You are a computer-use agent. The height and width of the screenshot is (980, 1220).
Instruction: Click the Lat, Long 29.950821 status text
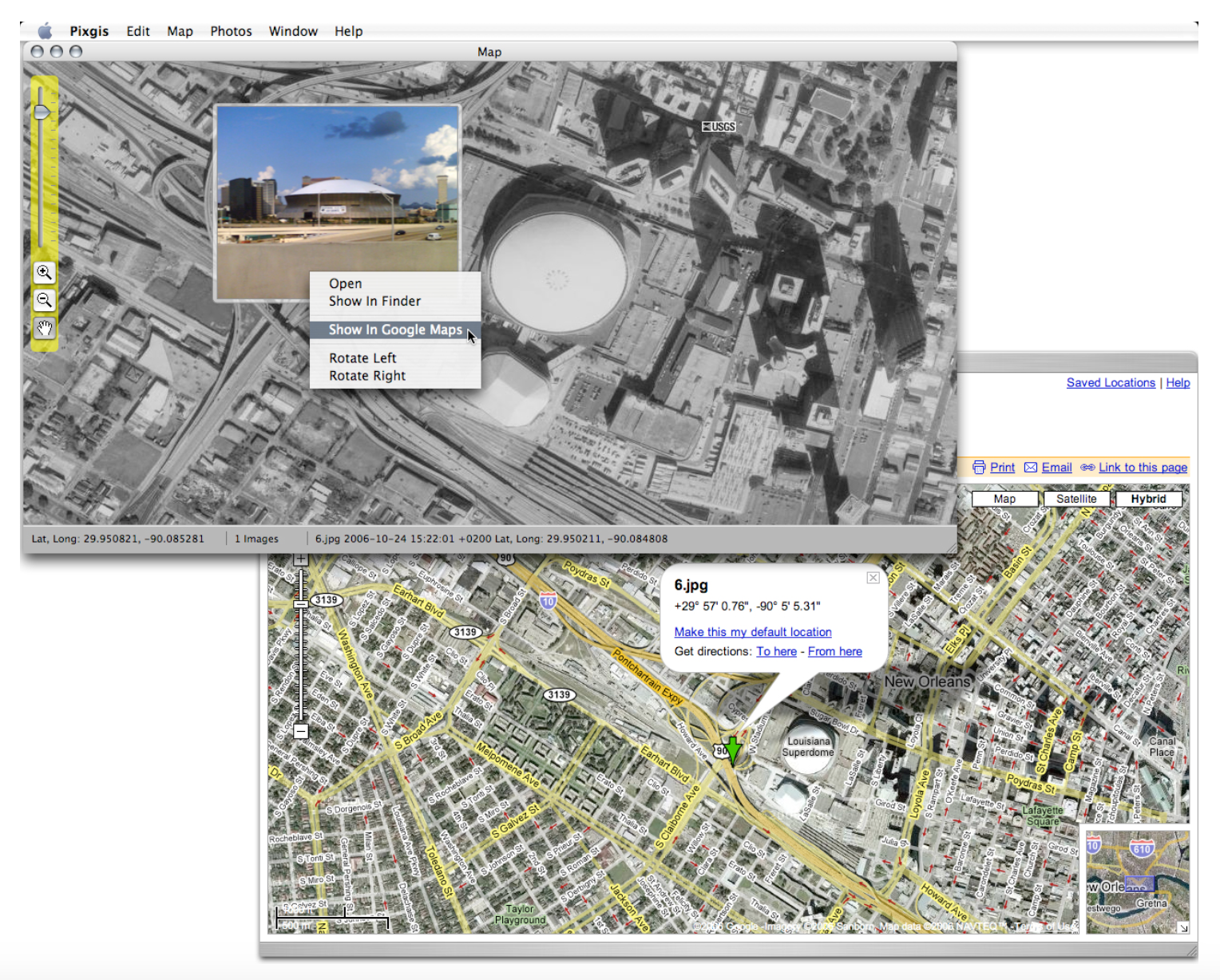[x=118, y=539]
